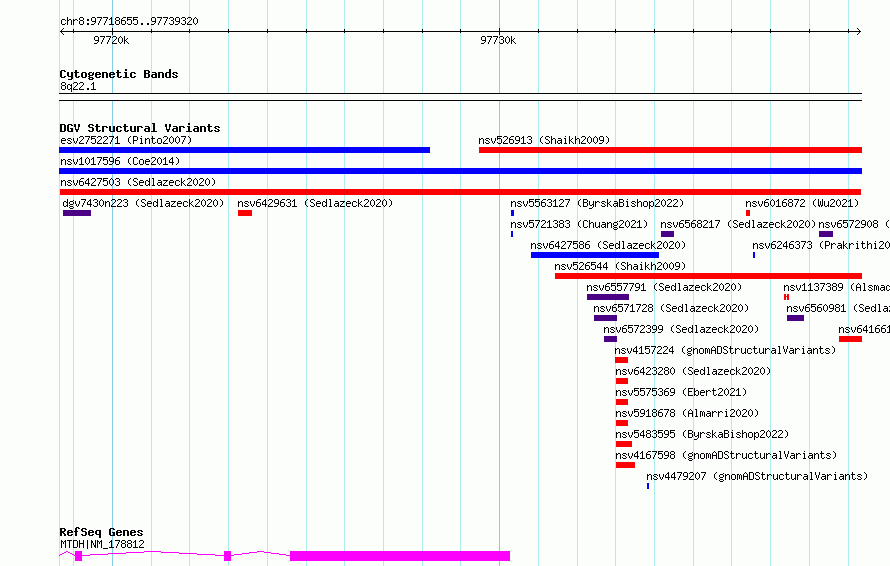Open nsv6429631 (Sedlazeck2020) label
Screen dimensions: 890x566
[x=315, y=203]
